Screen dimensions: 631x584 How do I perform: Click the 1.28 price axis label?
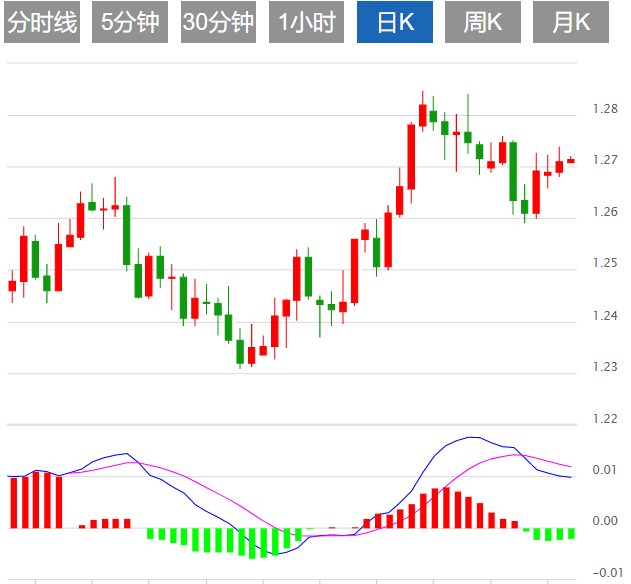605,109
